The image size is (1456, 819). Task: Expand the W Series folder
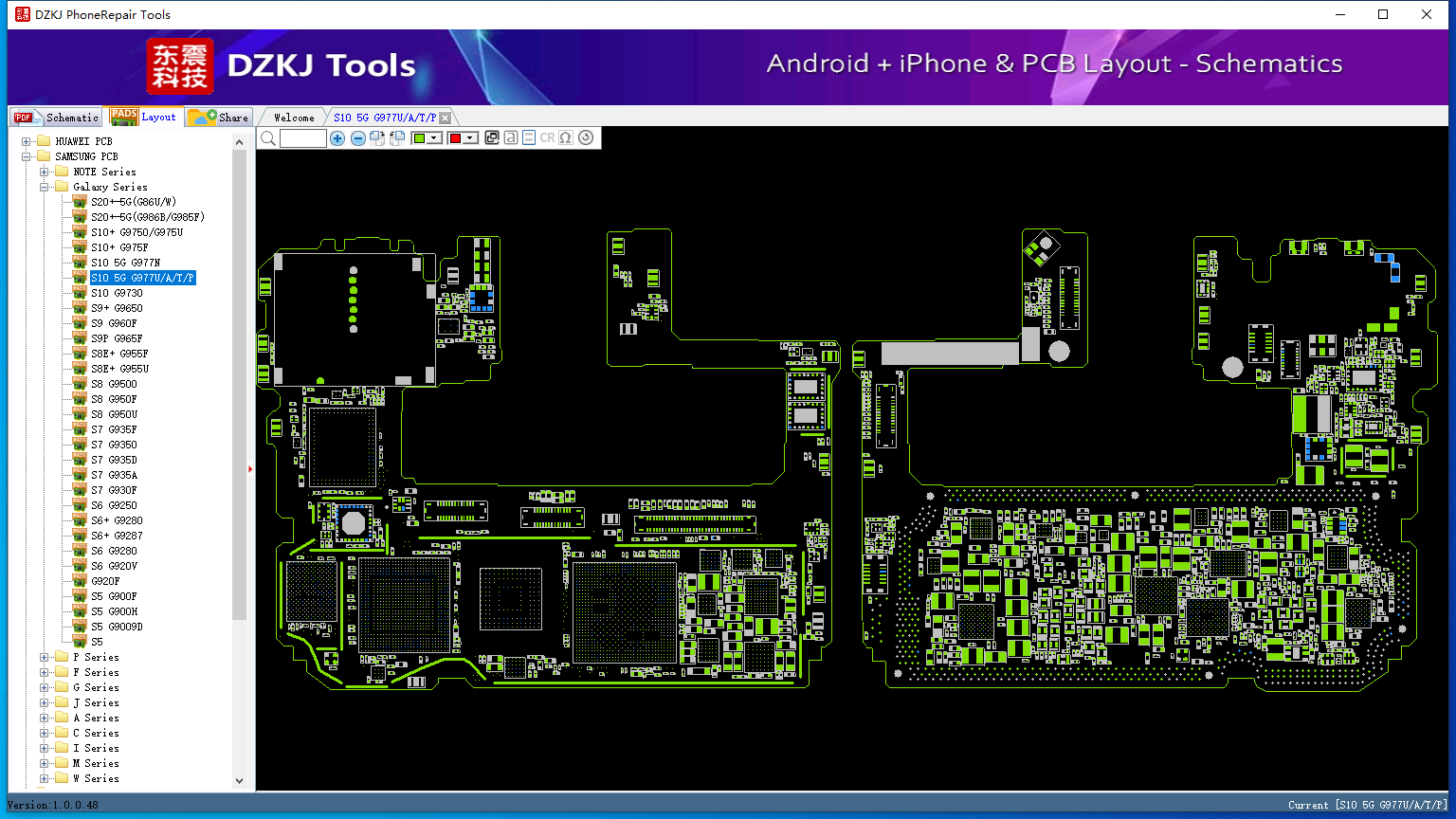pos(44,778)
